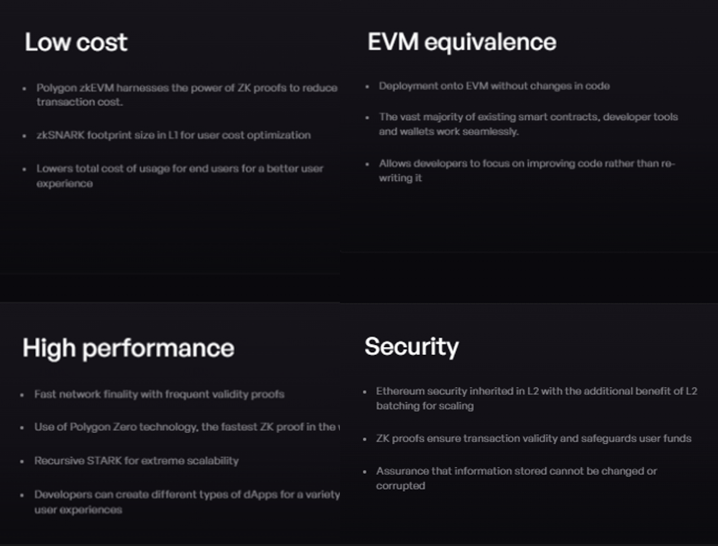Click the bullet dot before ZK proofs ensure
The width and height of the screenshot is (718, 546).
[365, 439]
